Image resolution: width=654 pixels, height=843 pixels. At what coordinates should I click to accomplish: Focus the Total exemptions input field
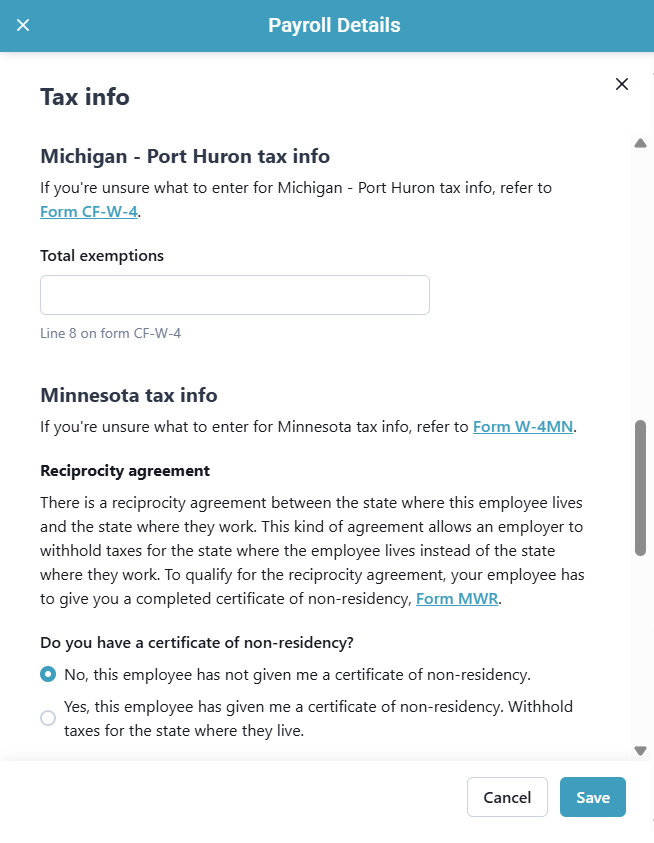tap(235, 295)
